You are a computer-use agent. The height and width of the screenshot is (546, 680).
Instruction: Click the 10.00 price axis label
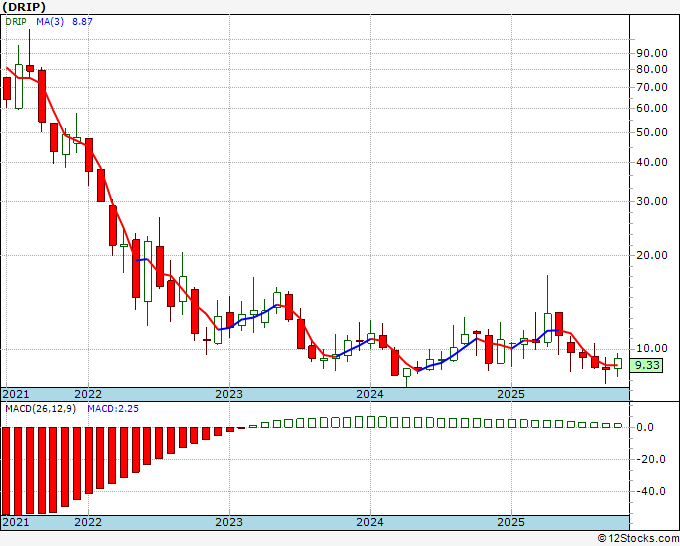652,348
